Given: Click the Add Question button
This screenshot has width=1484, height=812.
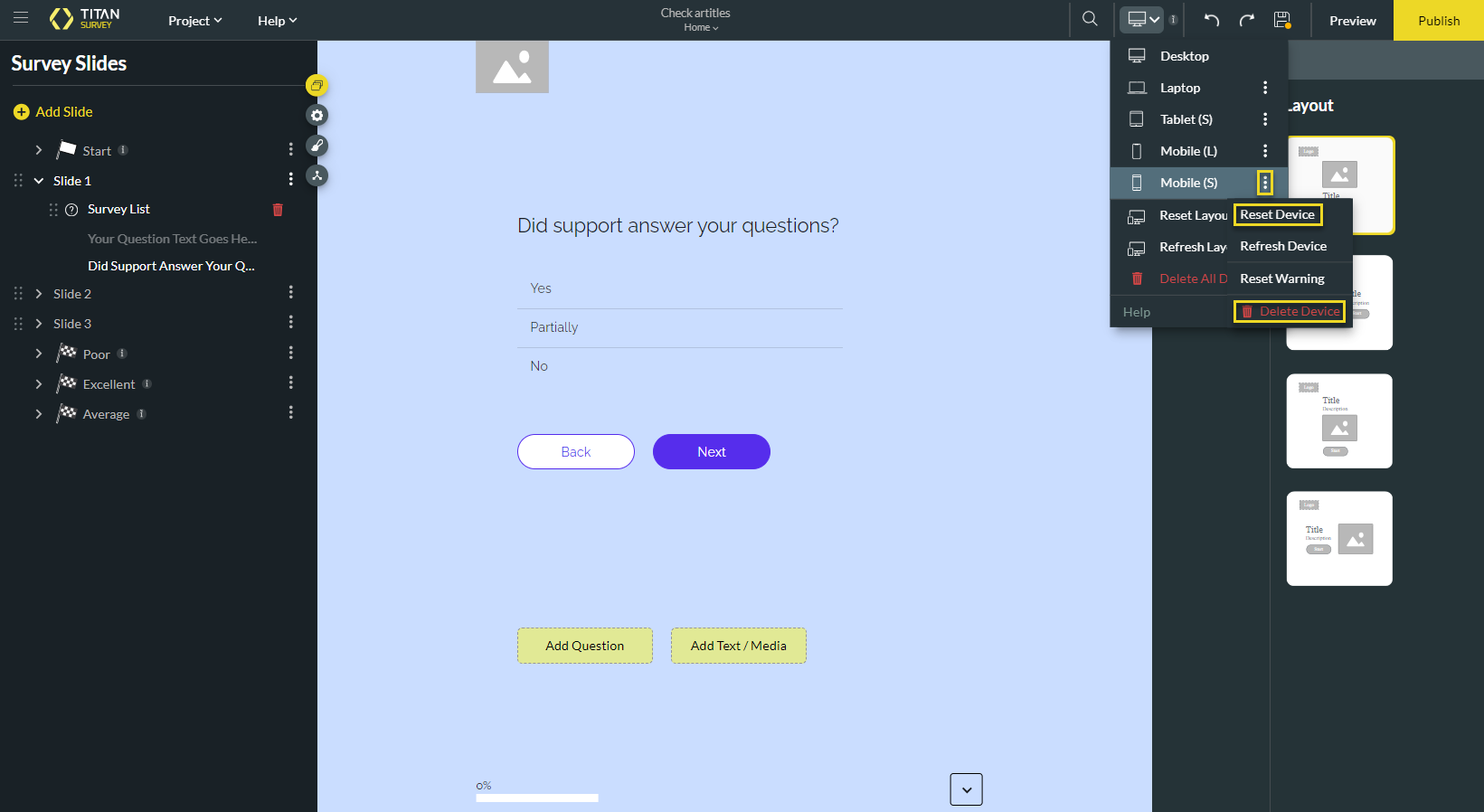Looking at the screenshot, I should pos(584,646).
